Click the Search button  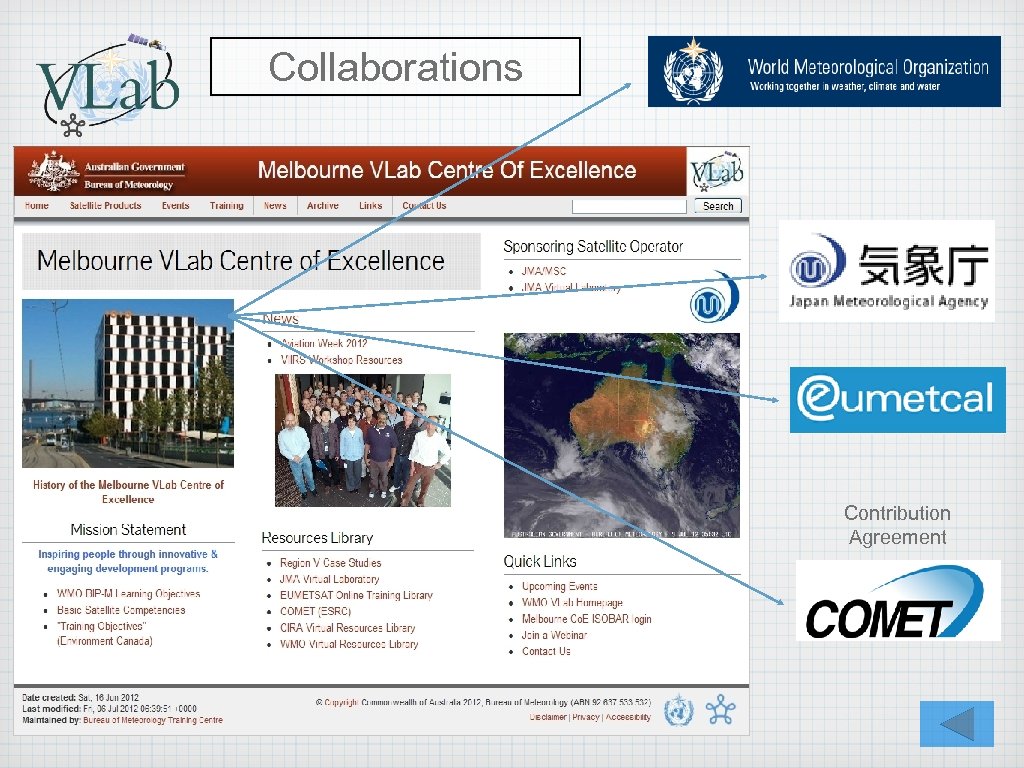tap(718, 206)
